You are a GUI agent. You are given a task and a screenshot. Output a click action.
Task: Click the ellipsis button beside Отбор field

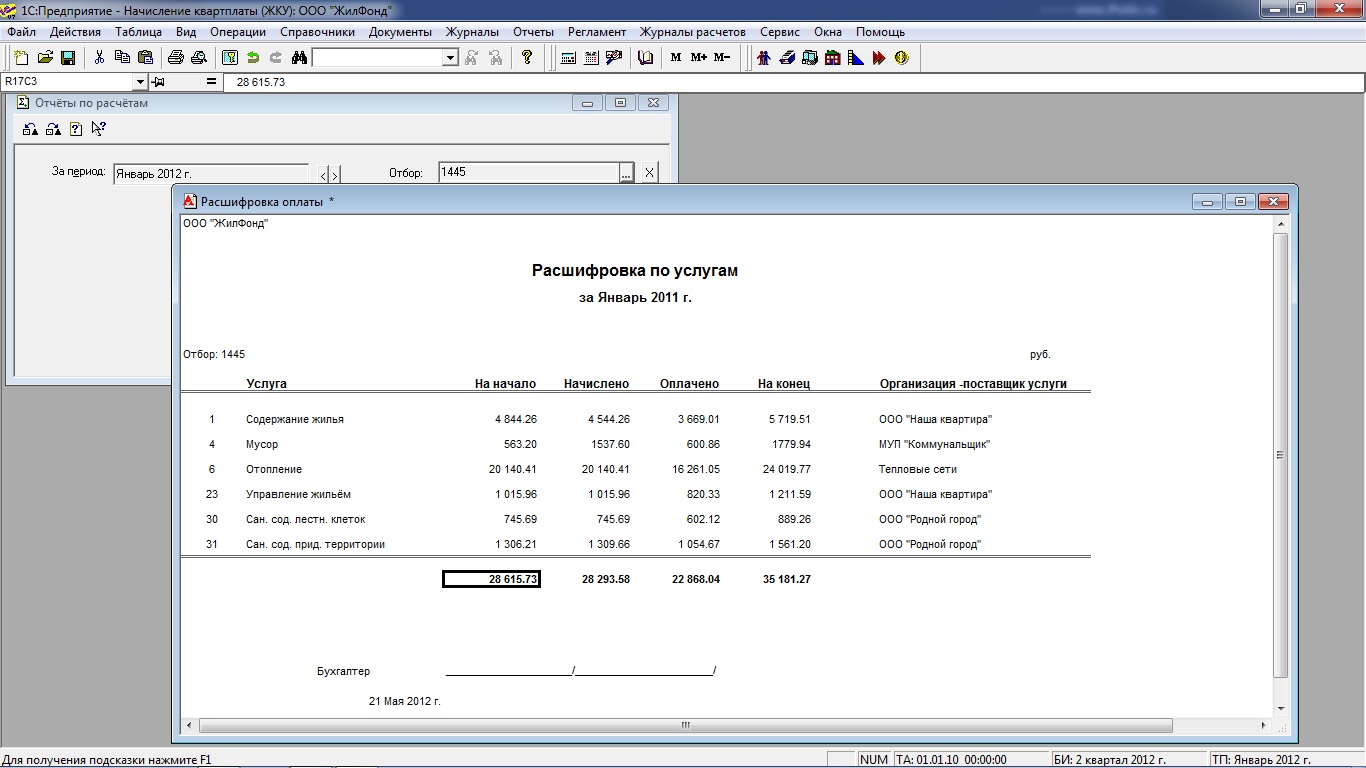(x=626, y=173)
